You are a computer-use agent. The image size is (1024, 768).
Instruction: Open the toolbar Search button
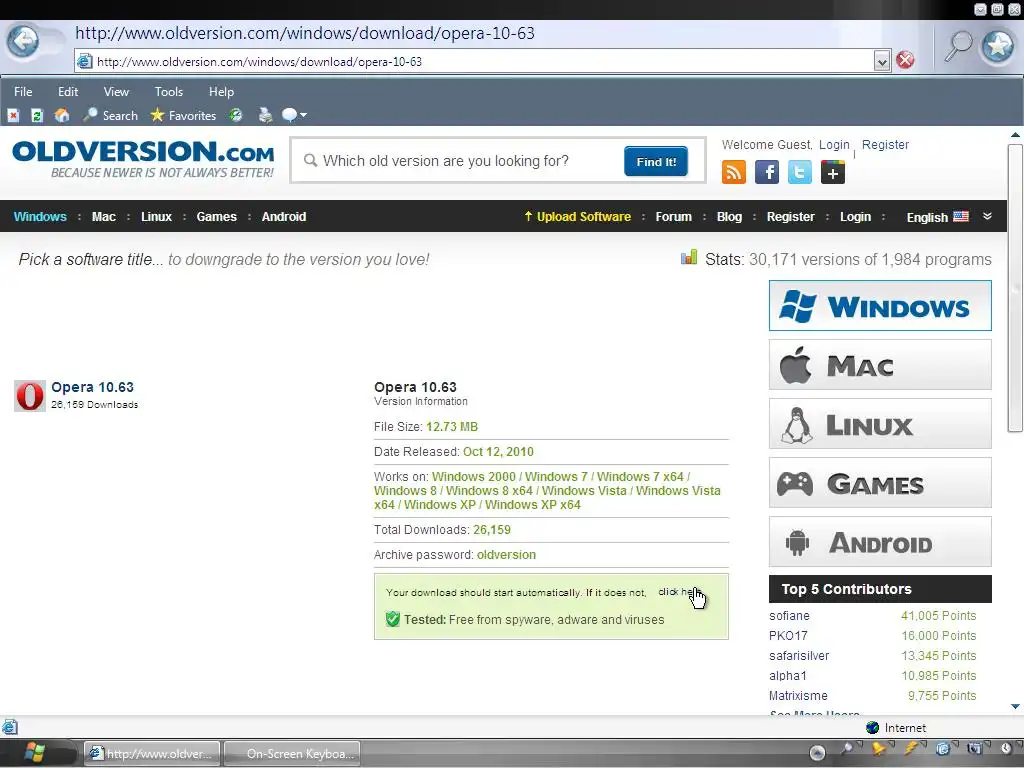[x=110, y=116]
